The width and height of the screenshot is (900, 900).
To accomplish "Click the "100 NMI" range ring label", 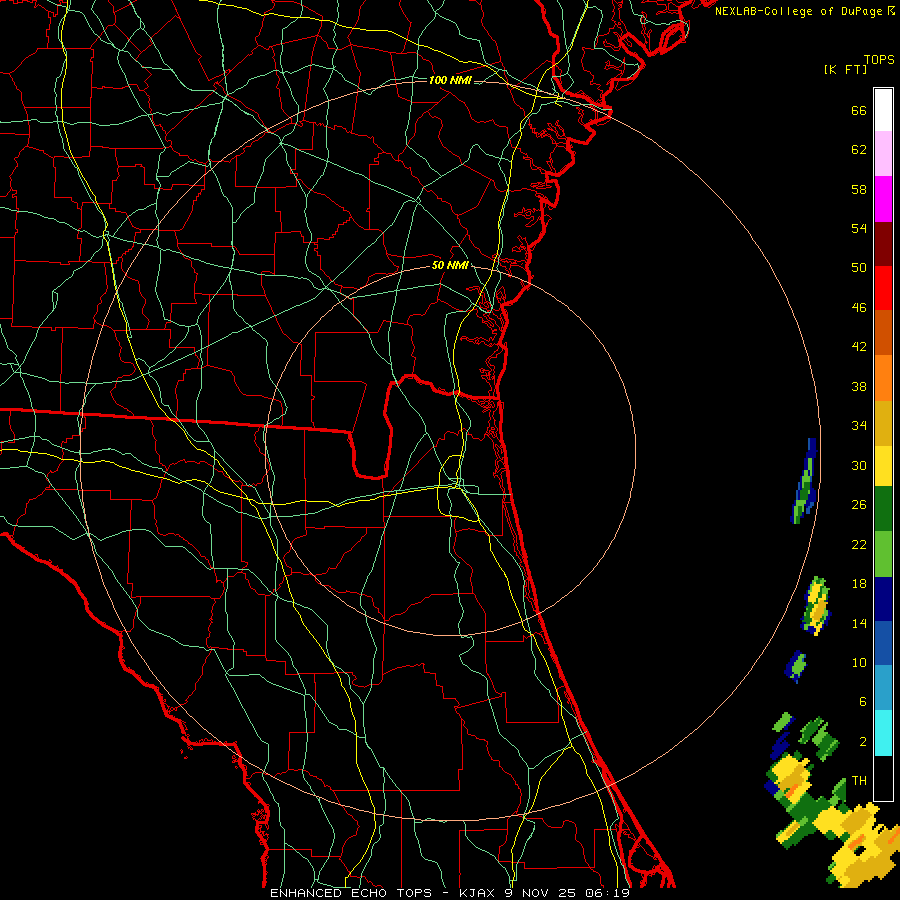I will [450, 80].
